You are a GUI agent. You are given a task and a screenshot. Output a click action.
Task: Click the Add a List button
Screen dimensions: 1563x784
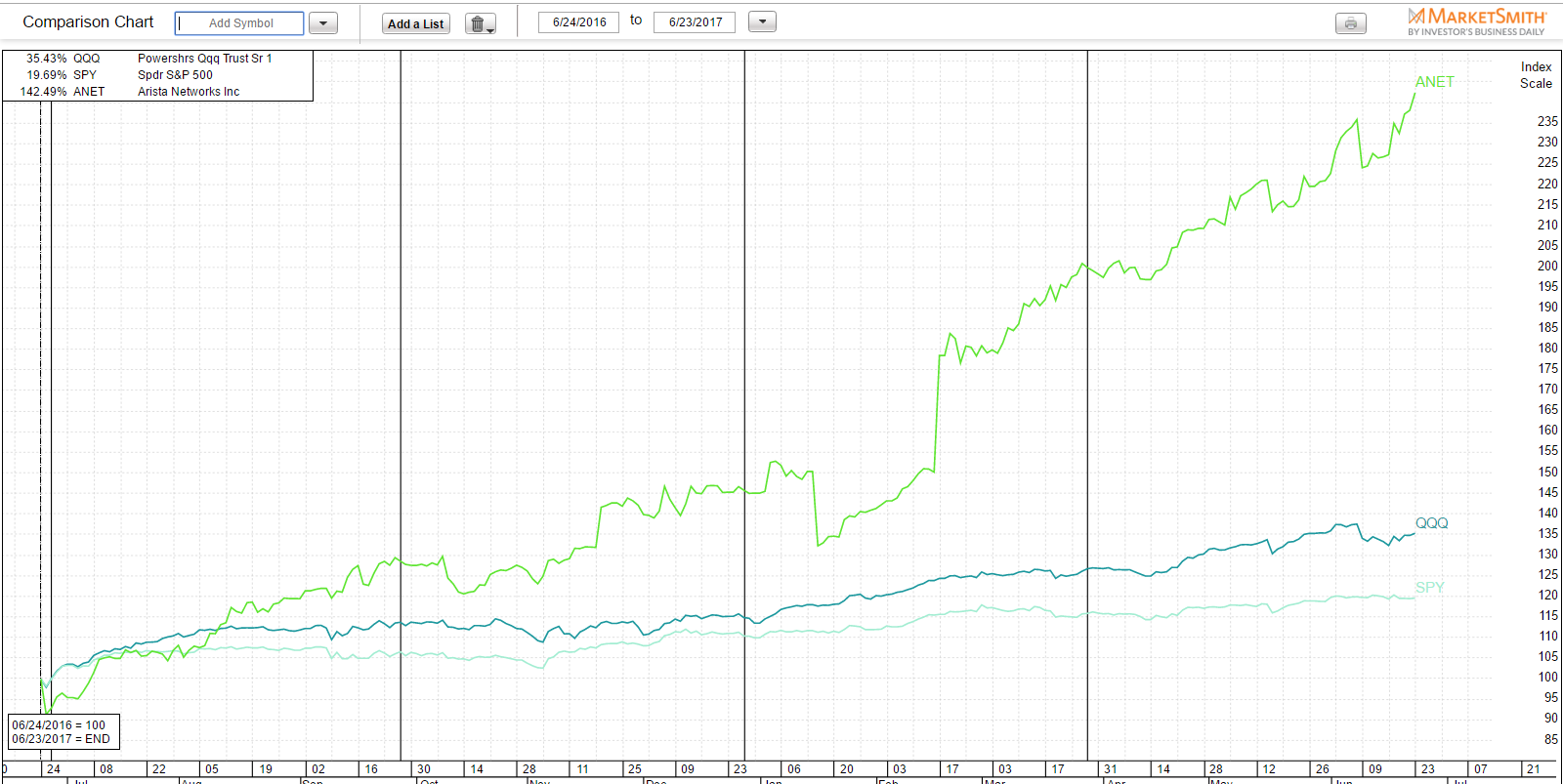(416, 24)
